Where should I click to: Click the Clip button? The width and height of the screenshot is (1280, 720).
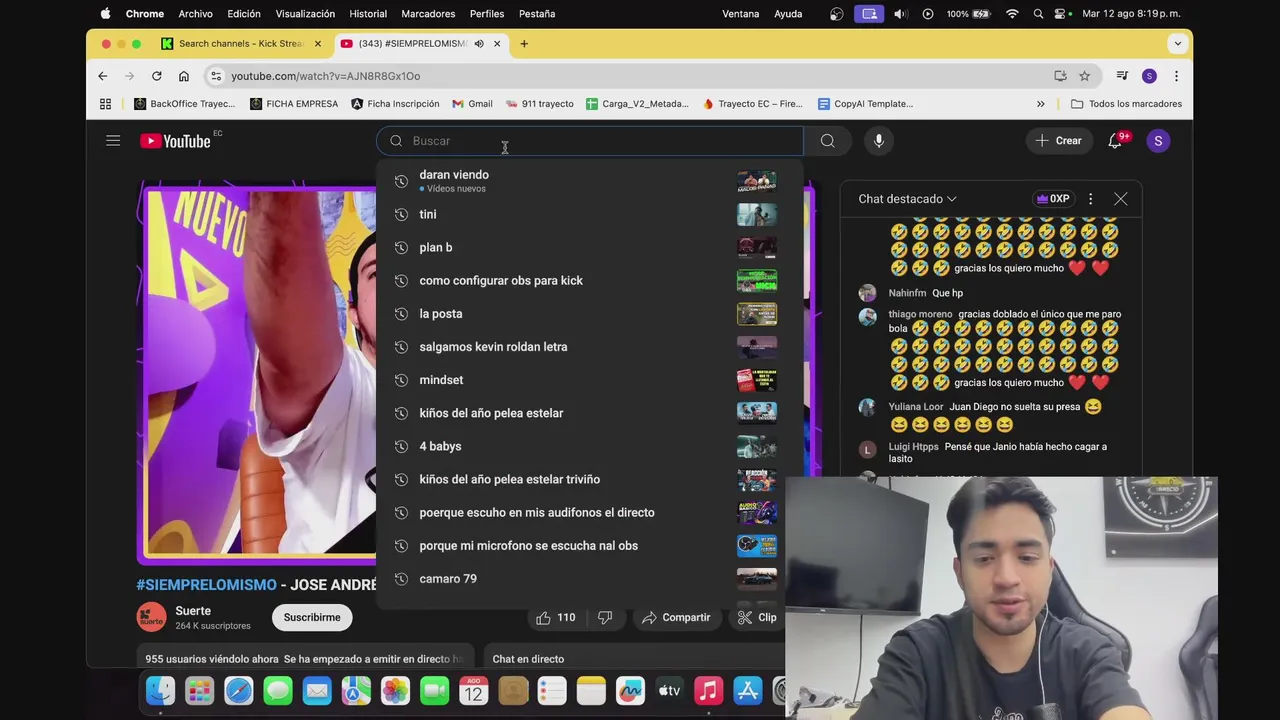coord(757,617)
